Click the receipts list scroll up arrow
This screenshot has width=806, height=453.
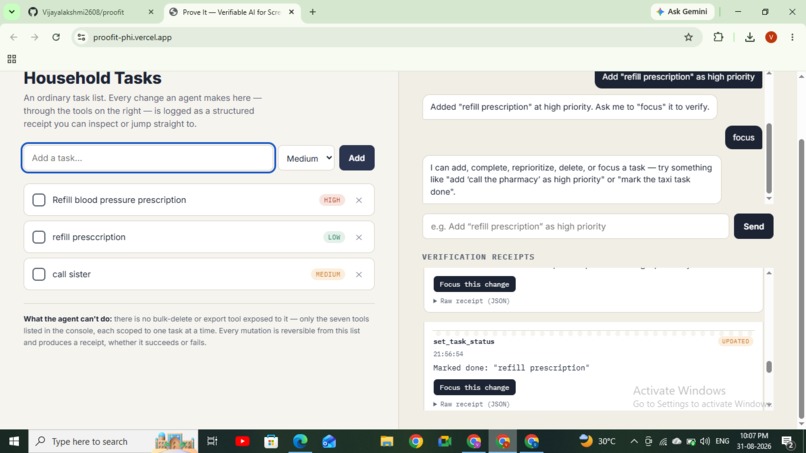click(x=769, y=273)
